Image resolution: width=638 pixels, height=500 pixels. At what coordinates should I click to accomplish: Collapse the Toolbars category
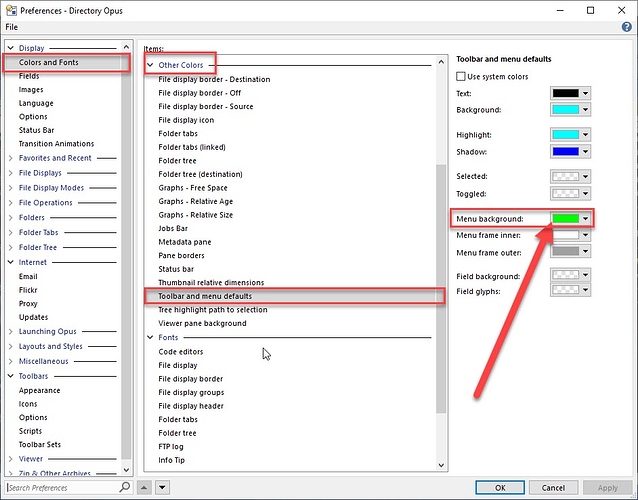11,376
